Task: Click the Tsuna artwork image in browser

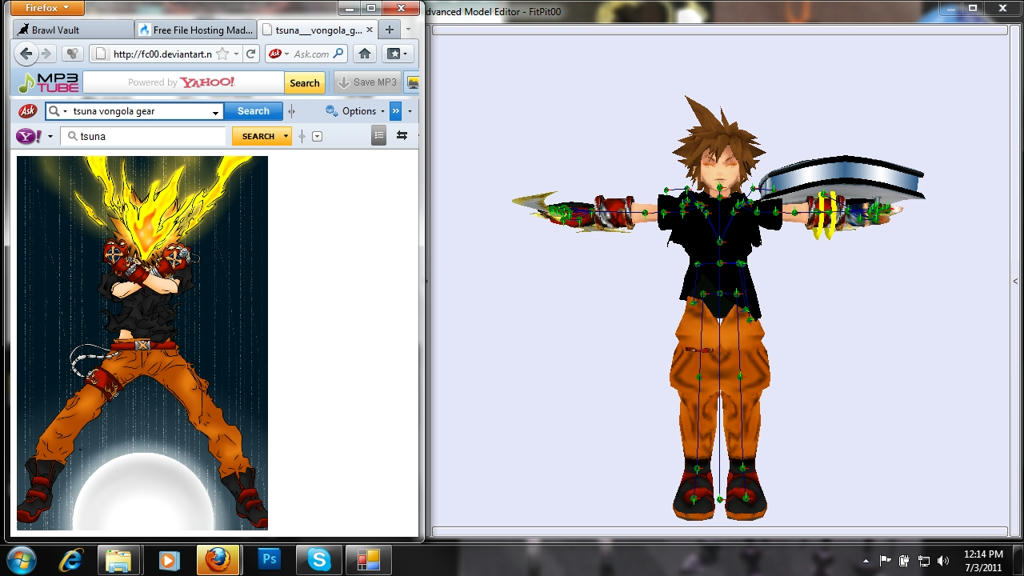Action: [142, 342]
